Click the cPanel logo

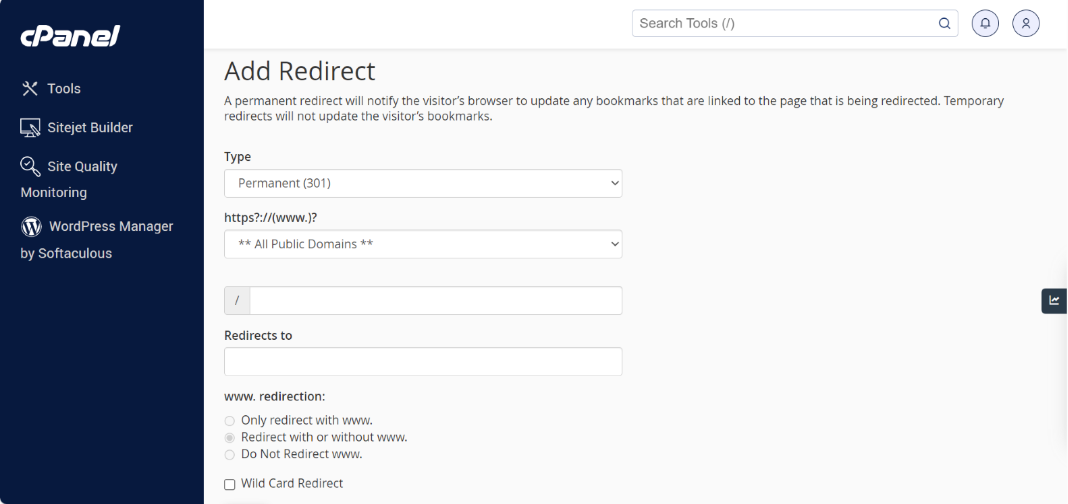tap(70, 37)
